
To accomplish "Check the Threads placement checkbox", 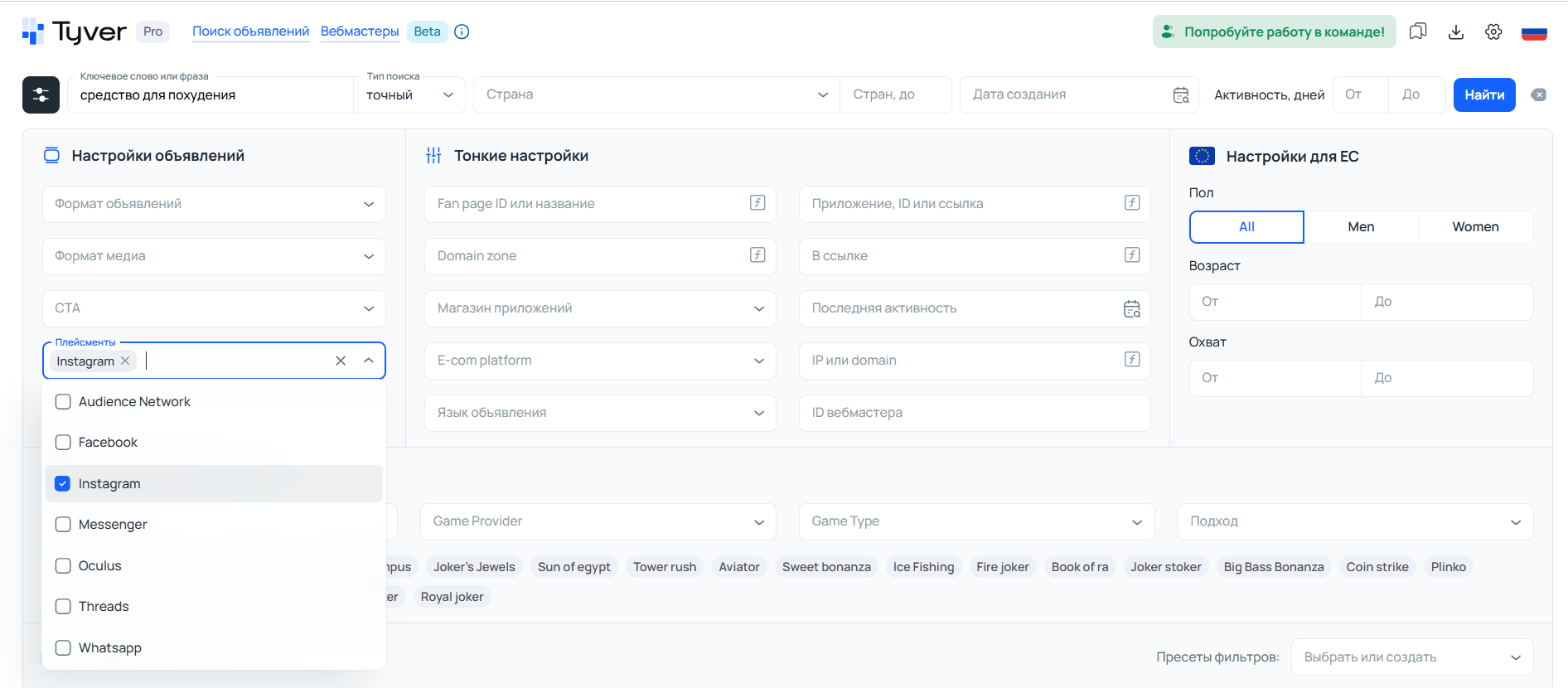I will 63,607.
